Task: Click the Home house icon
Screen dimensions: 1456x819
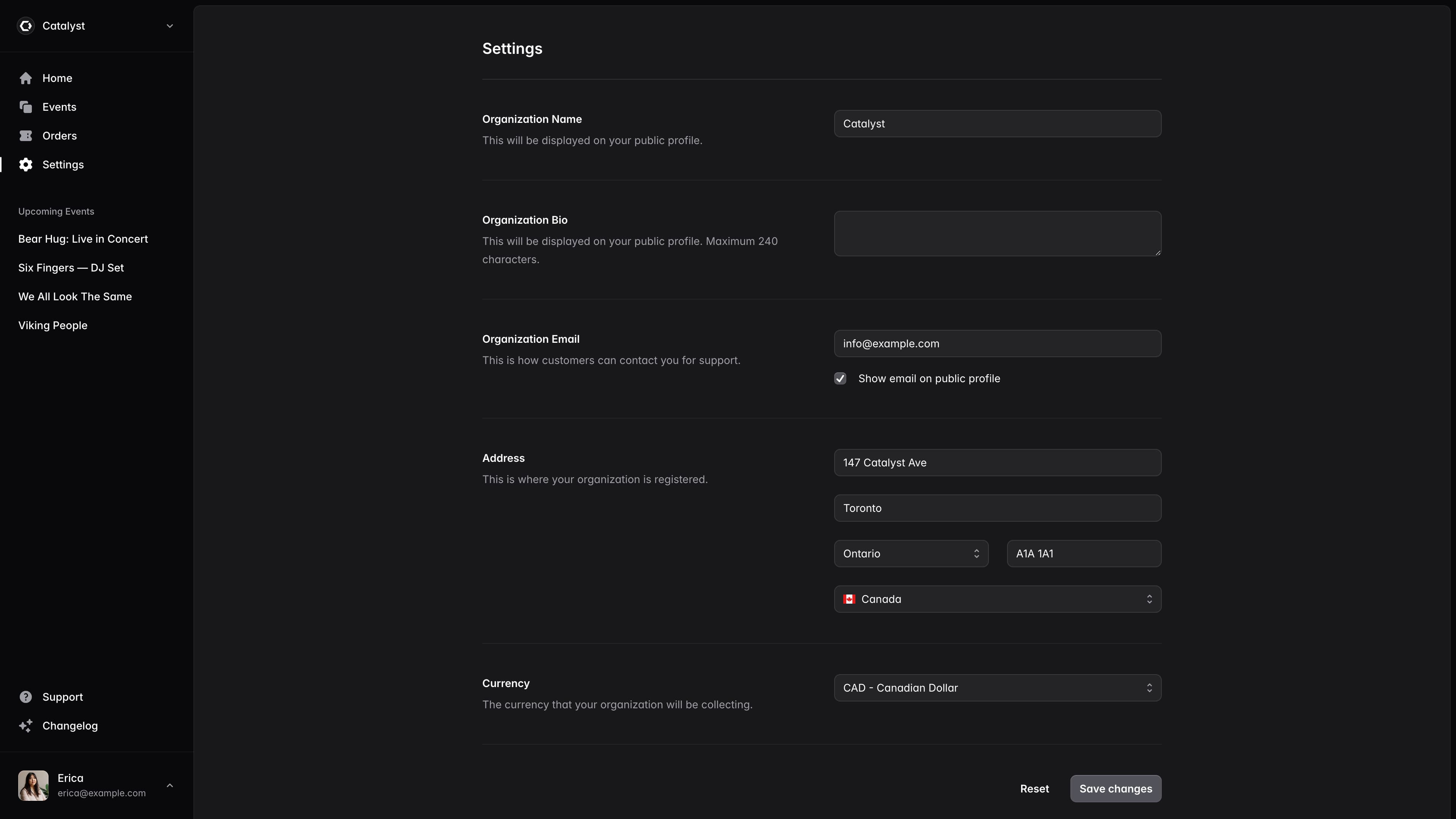Action: coord(25,78)
